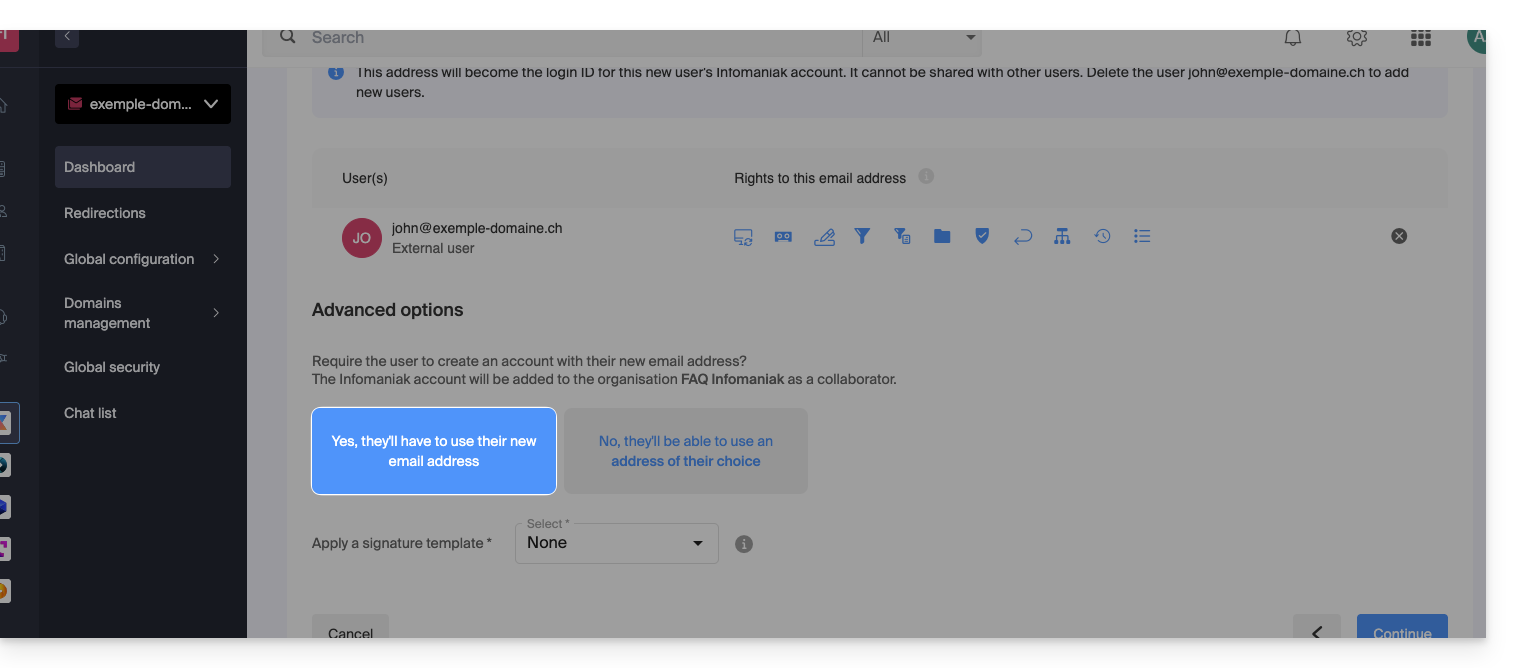
Task: Select 'No, they'll be able to use an address of their choice'
Action: click(686, 451)
